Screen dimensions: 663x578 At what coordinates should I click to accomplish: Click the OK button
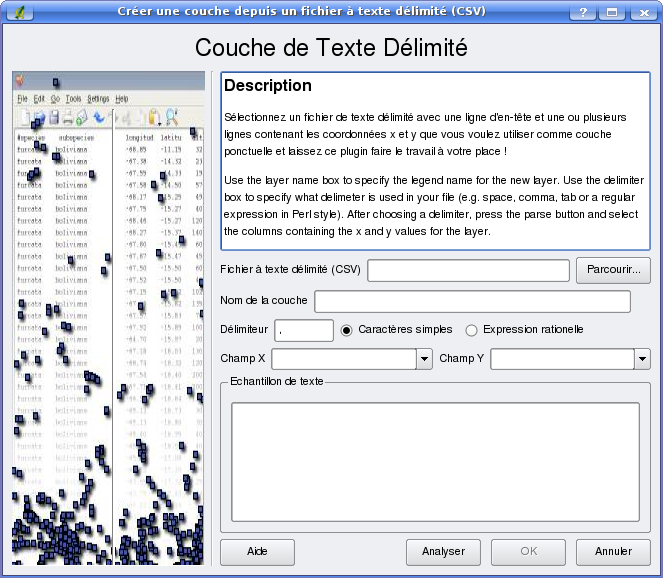pyautogui.click(x=529, y=551)
